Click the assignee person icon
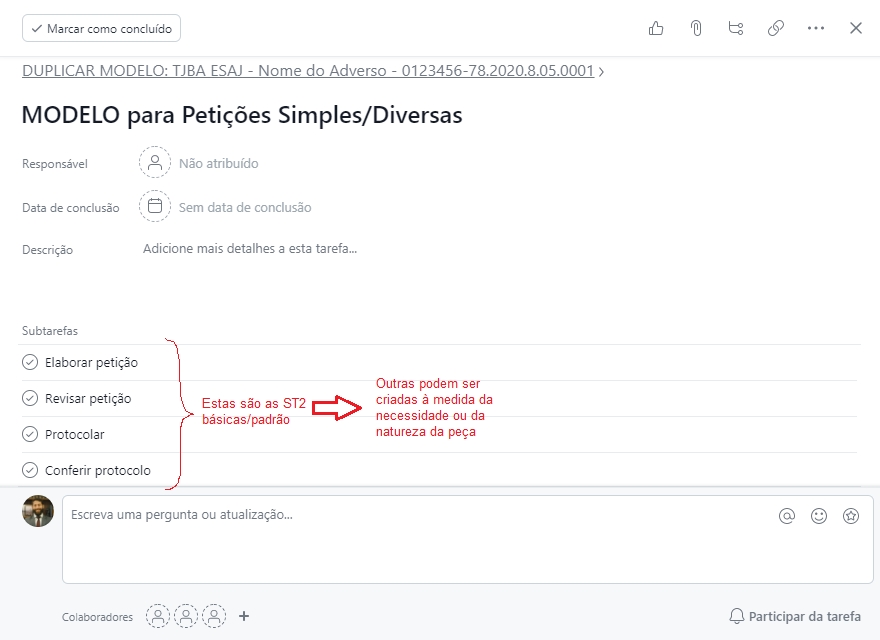The width and height of the screenshot is (880, 640). tap(155, 163)
